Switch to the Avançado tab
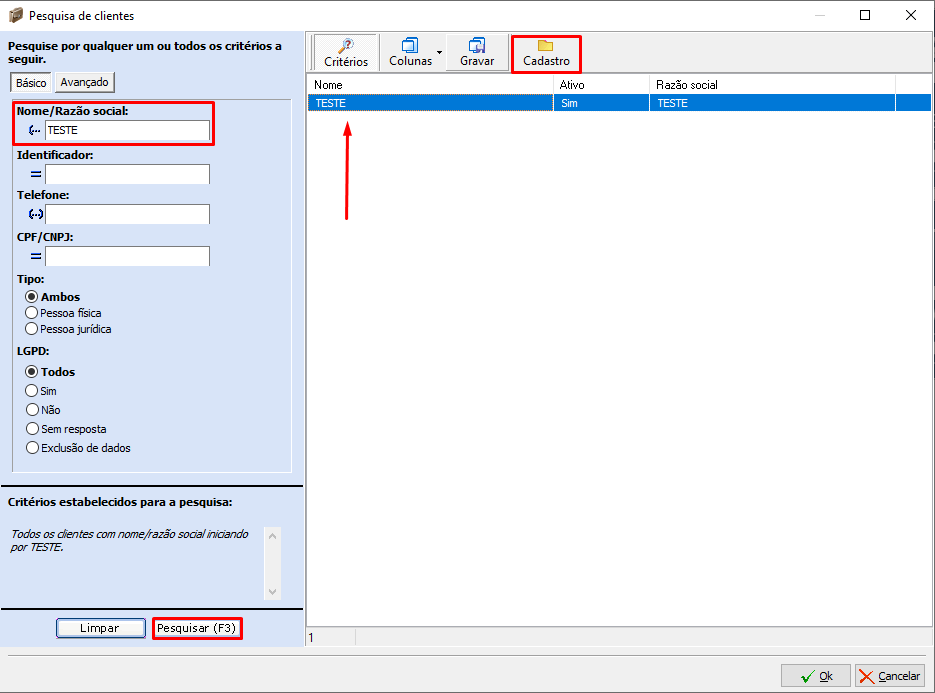 (x=85, y=82)
